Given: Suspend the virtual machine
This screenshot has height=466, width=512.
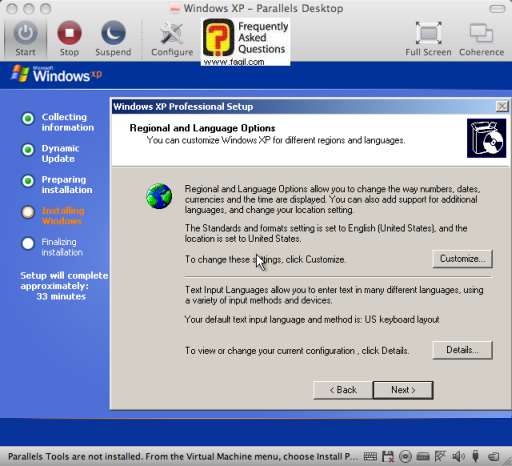Looking at the screenshot, I should pos(113,33).
